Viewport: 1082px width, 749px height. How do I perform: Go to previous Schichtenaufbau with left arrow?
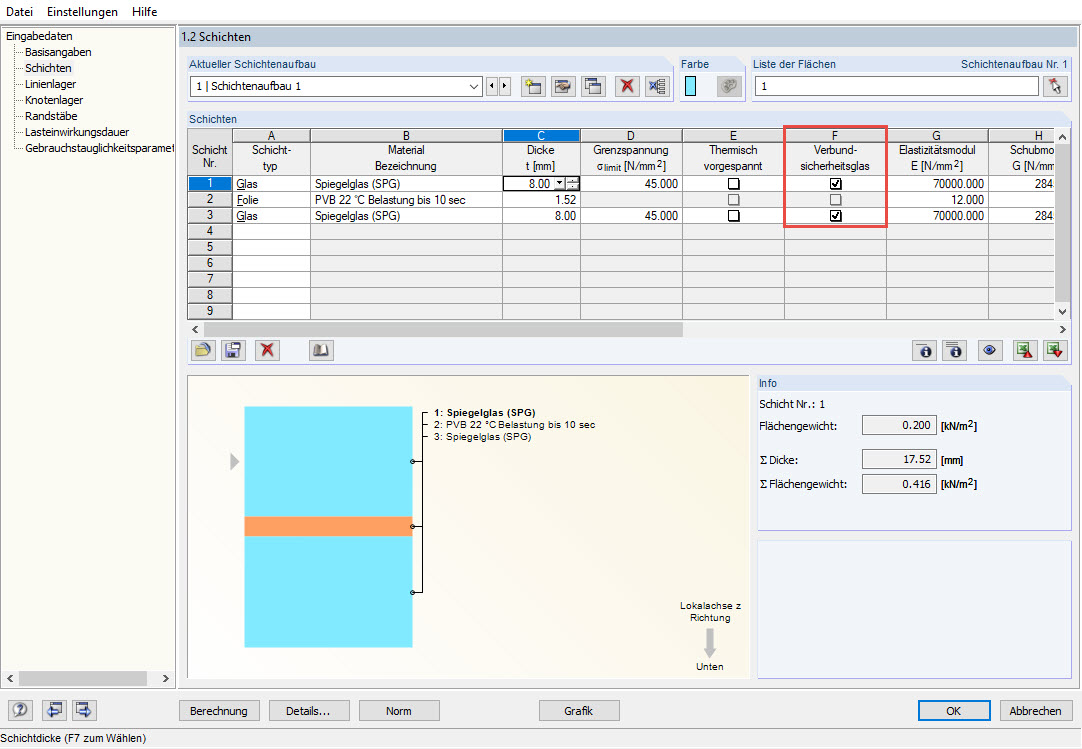[491, 86]
